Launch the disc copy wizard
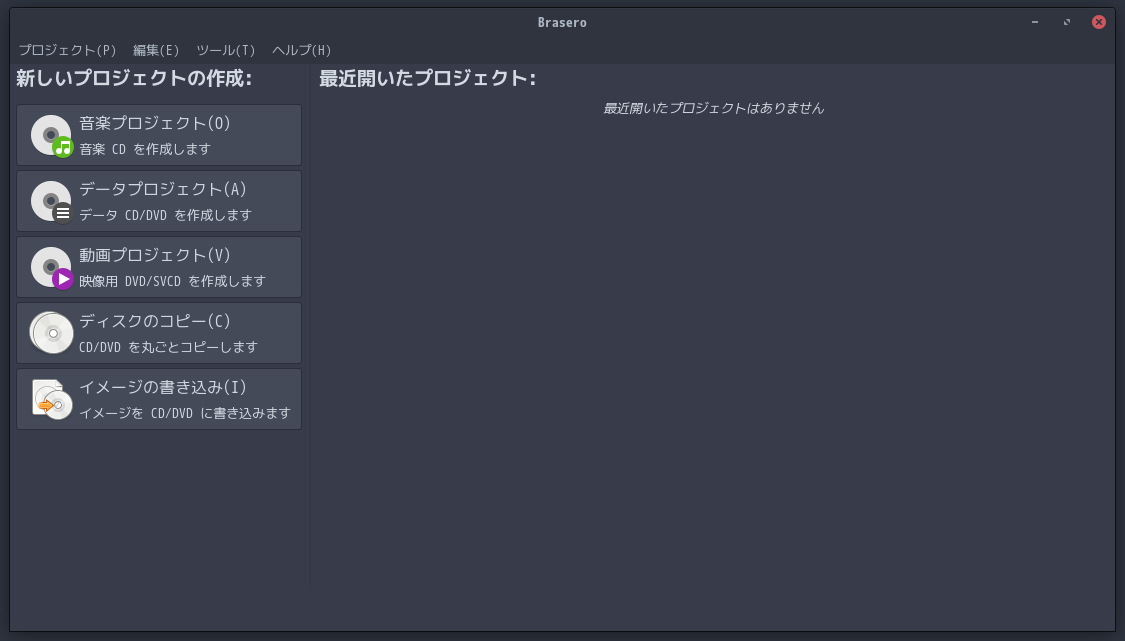1125x641 pixels. (x=160, y=332)
